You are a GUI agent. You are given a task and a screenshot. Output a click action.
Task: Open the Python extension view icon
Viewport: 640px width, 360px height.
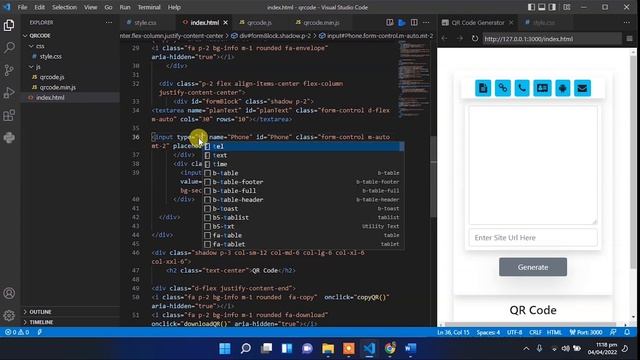(9, 138)
